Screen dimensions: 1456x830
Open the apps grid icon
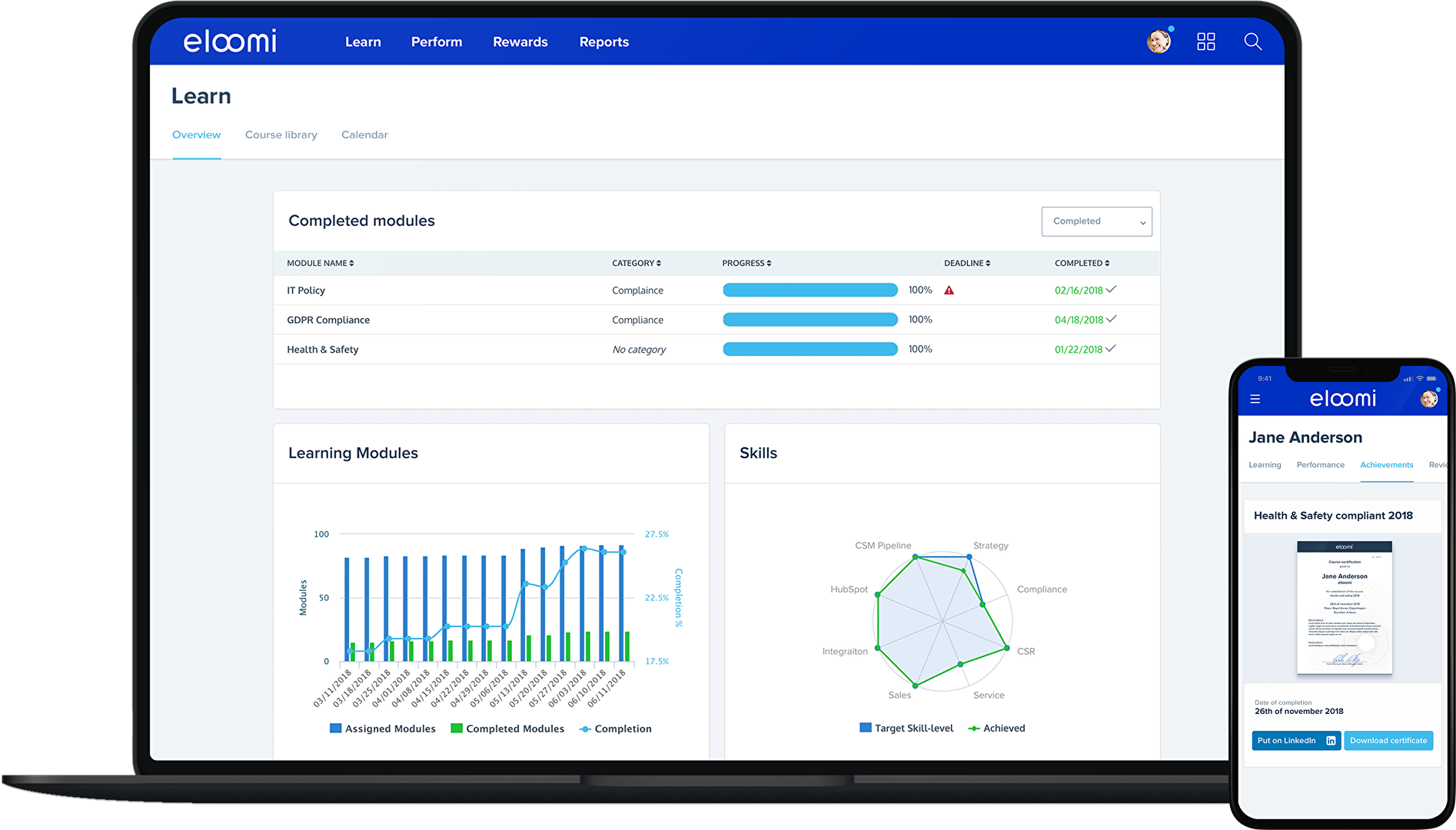(x=1205, y=41)
